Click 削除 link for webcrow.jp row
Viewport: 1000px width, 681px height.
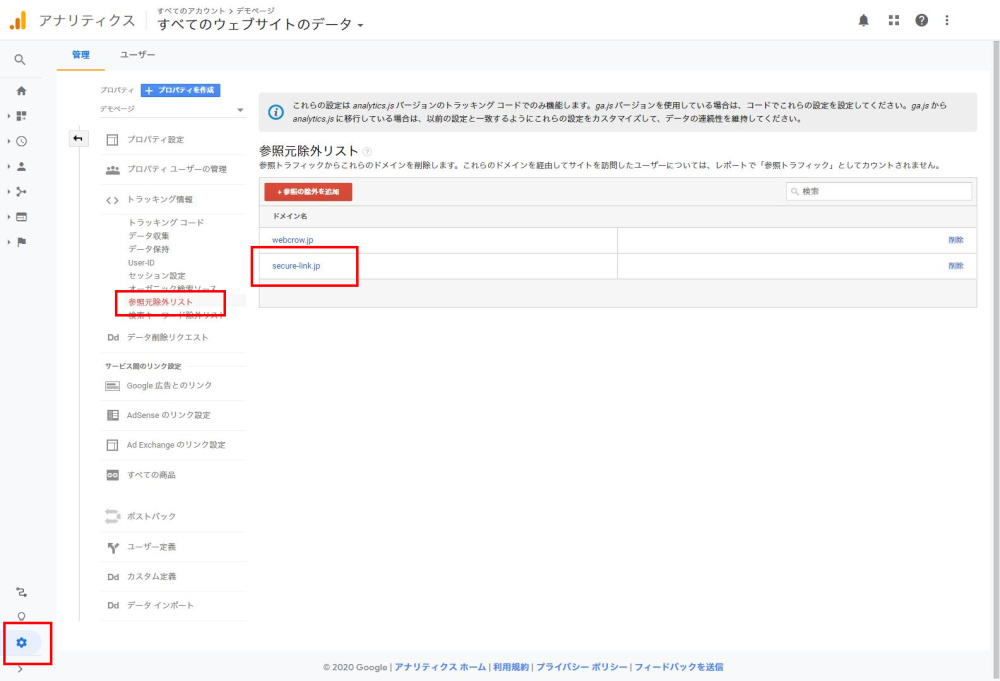[955, 240]
